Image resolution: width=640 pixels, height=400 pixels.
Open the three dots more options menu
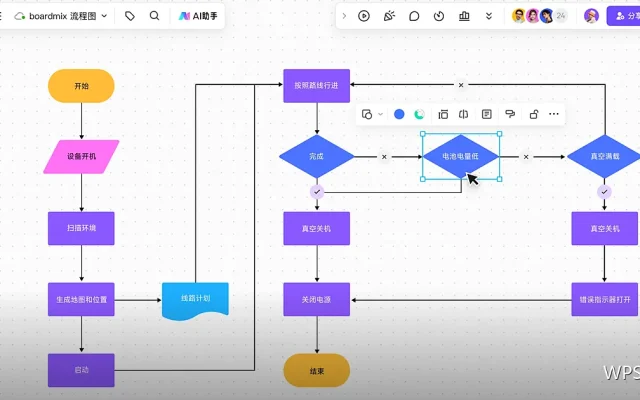click(x=553, y=114)
